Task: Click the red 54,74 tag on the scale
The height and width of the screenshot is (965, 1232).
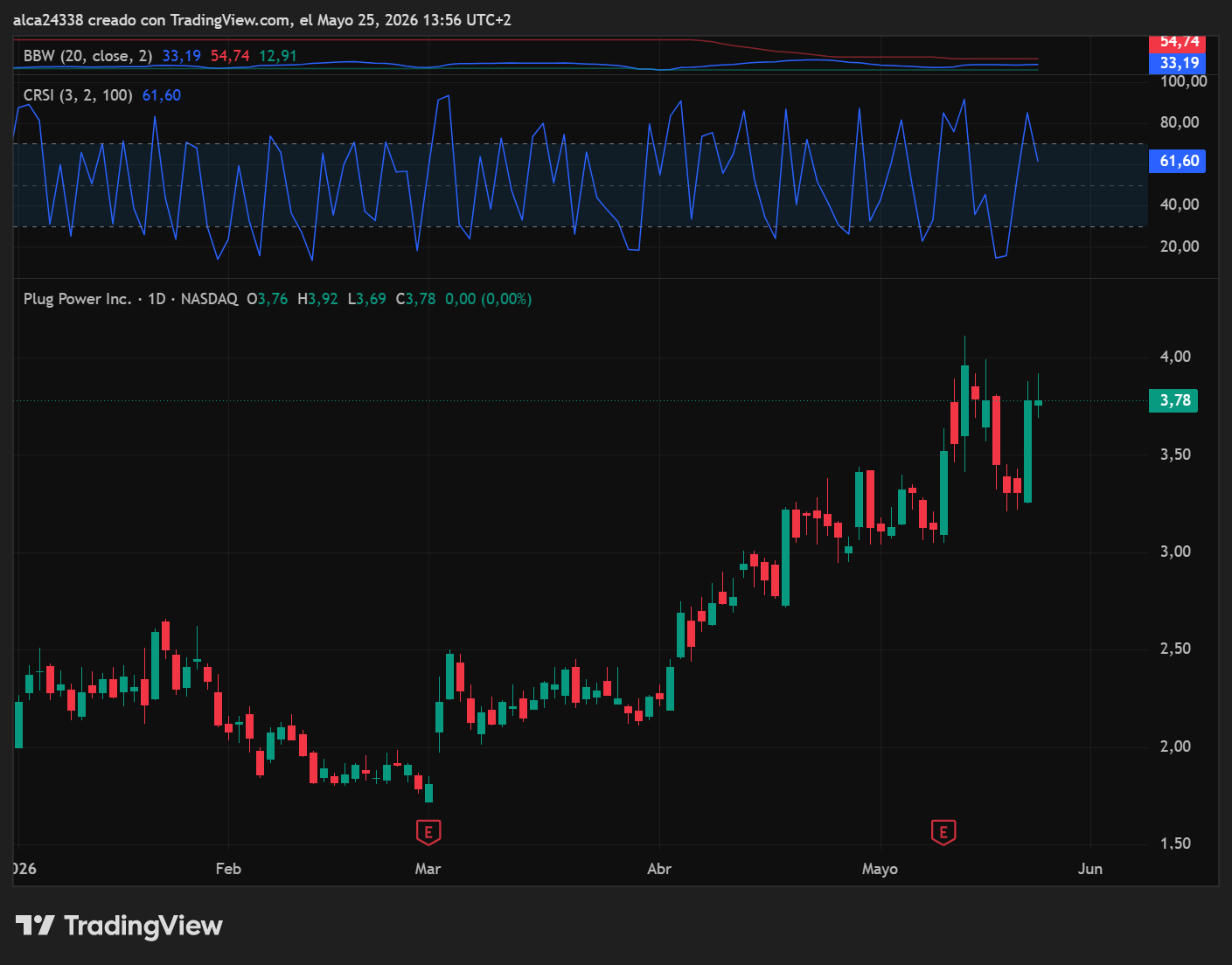Action: (1178, 42)
